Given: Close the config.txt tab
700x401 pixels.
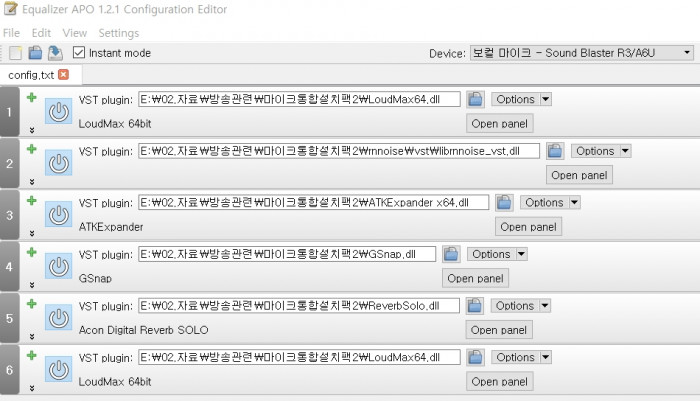Looking at the screenshot, I should [64, 75].
